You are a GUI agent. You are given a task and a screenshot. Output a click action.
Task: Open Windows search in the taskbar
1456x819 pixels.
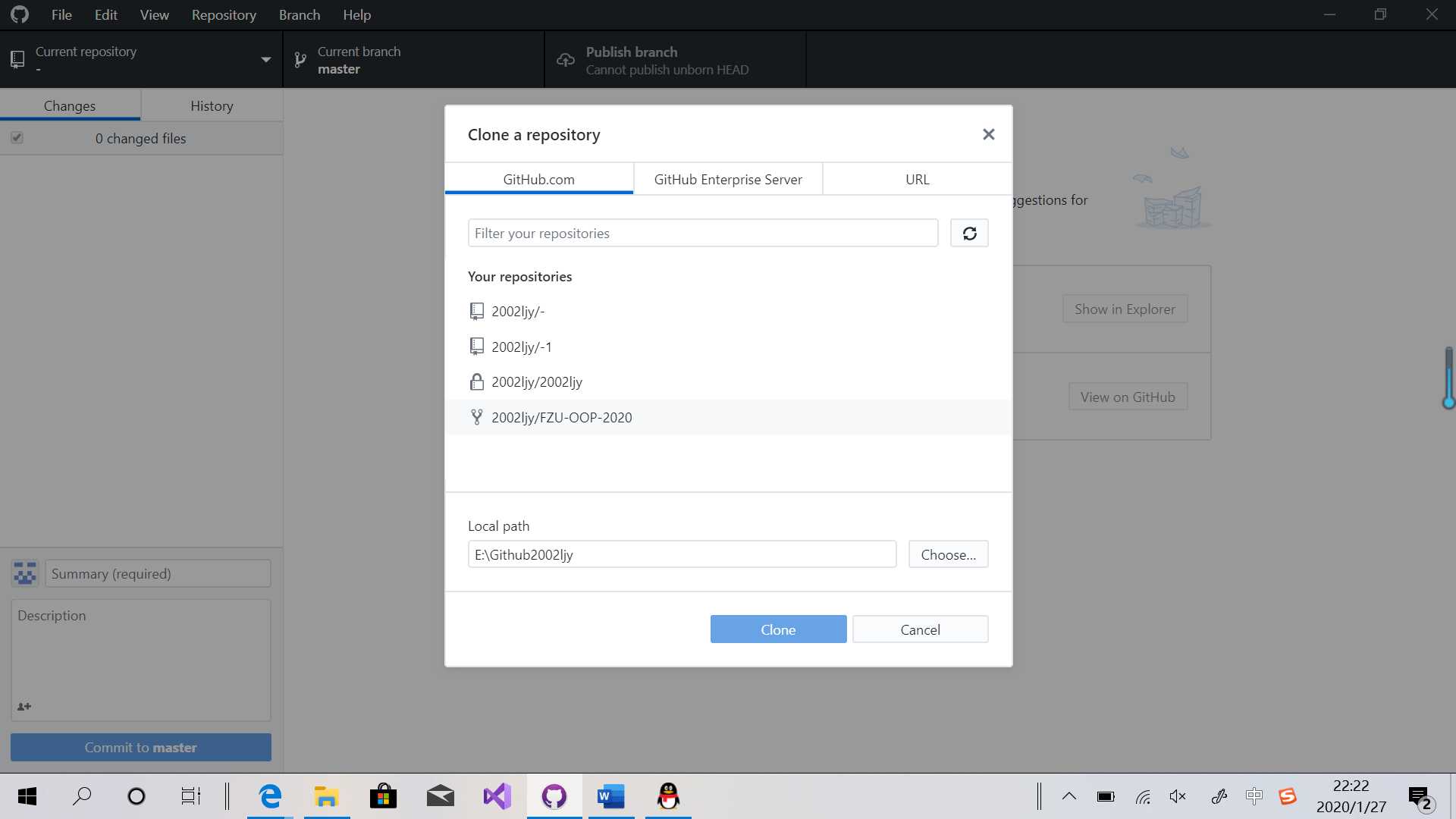click(81, 796)
